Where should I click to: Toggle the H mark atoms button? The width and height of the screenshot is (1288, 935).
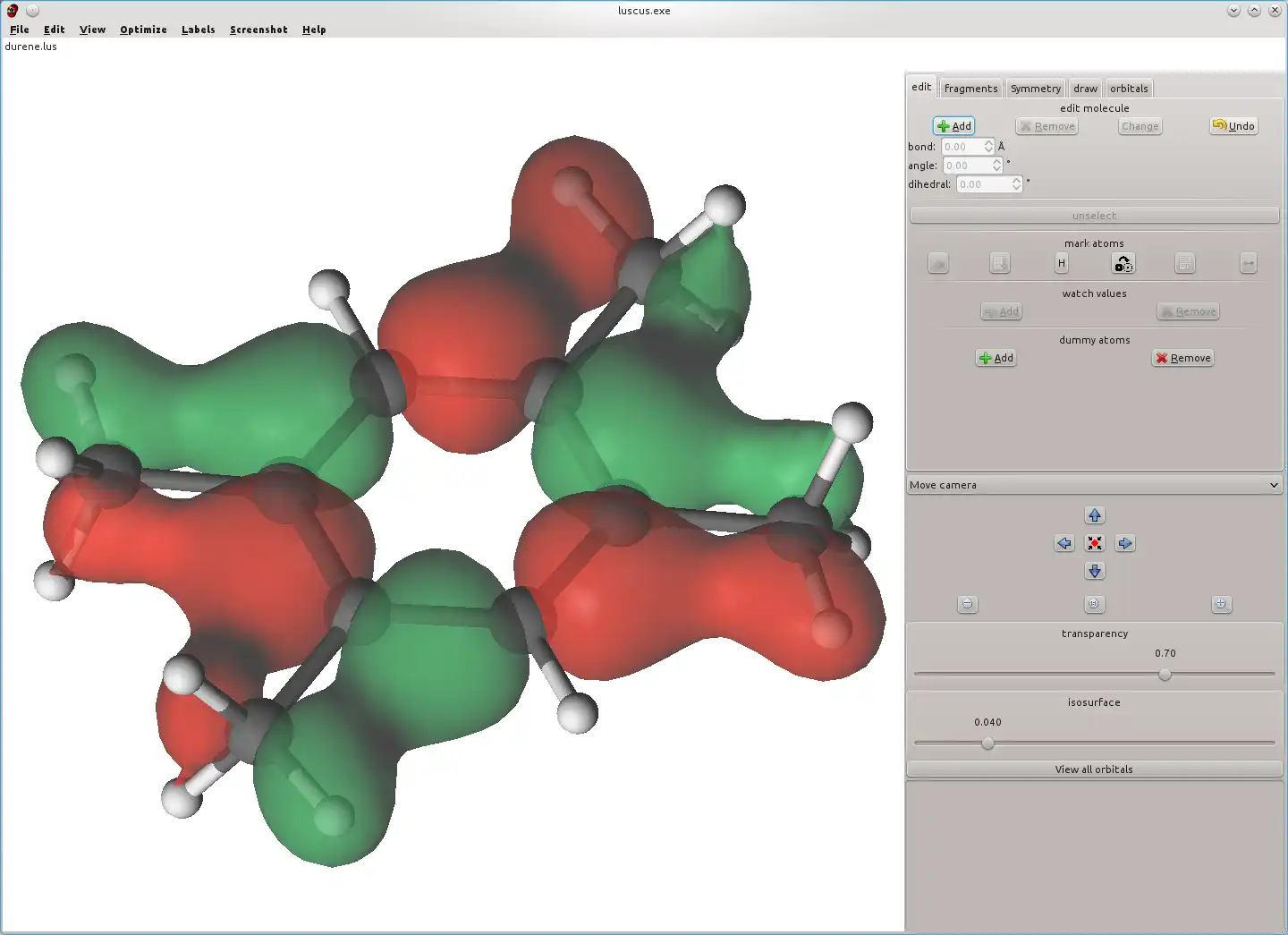coord(1061,263)
